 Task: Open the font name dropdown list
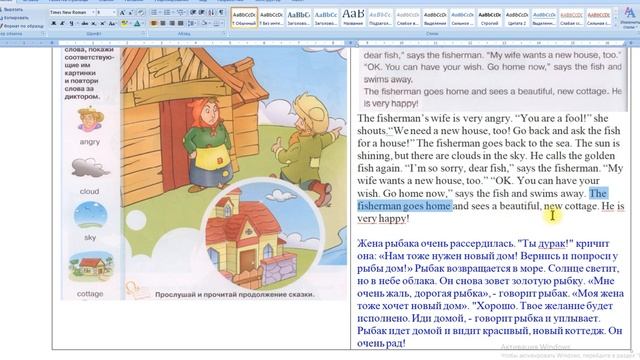pos(93,13)
